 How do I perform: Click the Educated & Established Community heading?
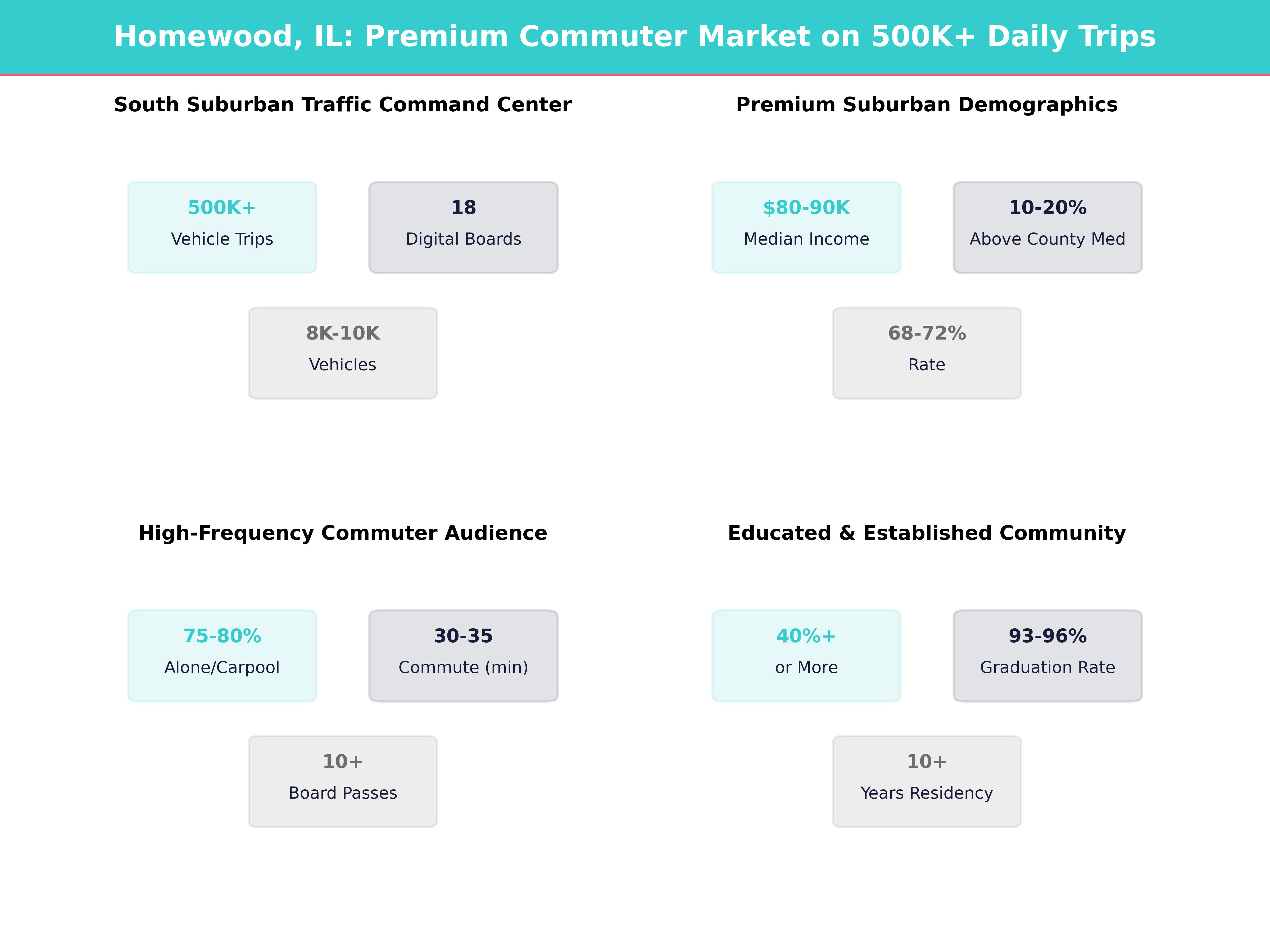(927, 533)
